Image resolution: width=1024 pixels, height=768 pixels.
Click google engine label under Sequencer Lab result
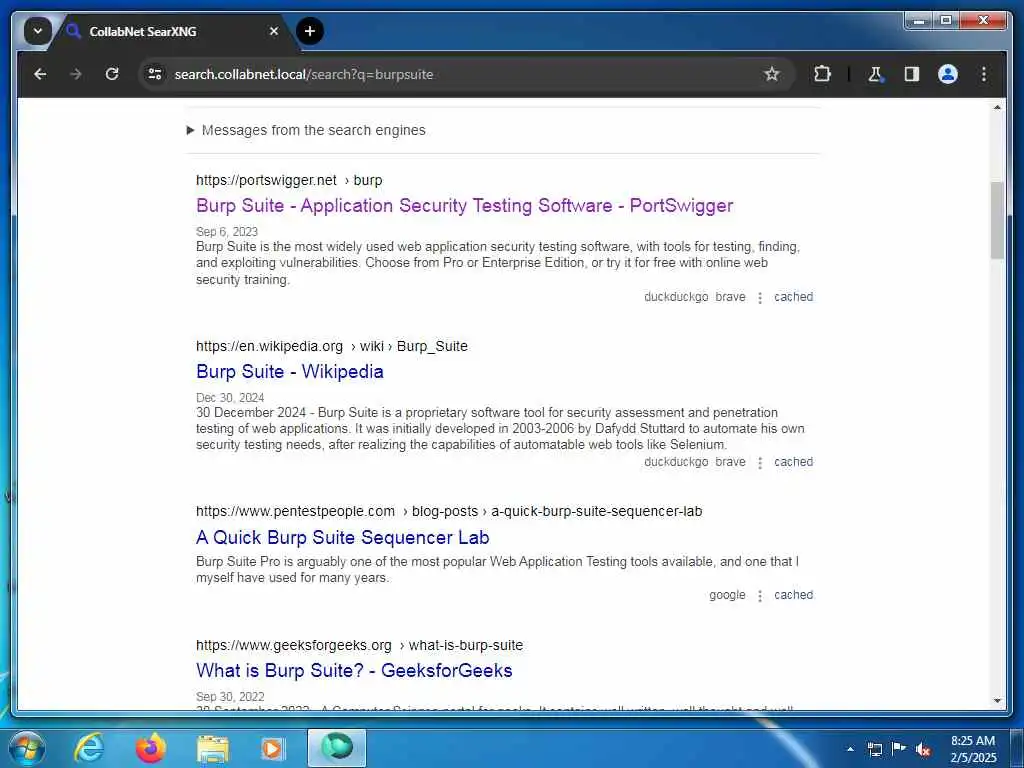point(728,595)
